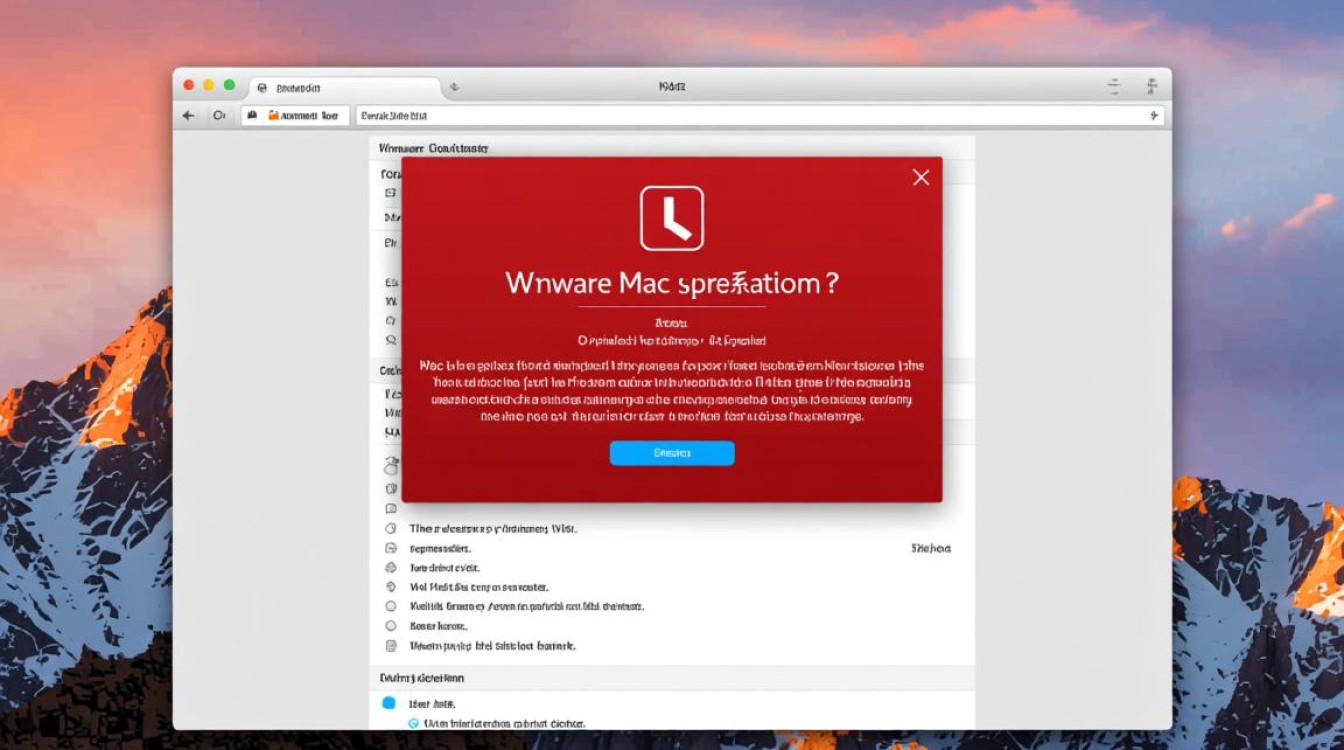Click the icon next to the 'Sepmes' row
1344x750 pixels.
(x=391, y=548)
